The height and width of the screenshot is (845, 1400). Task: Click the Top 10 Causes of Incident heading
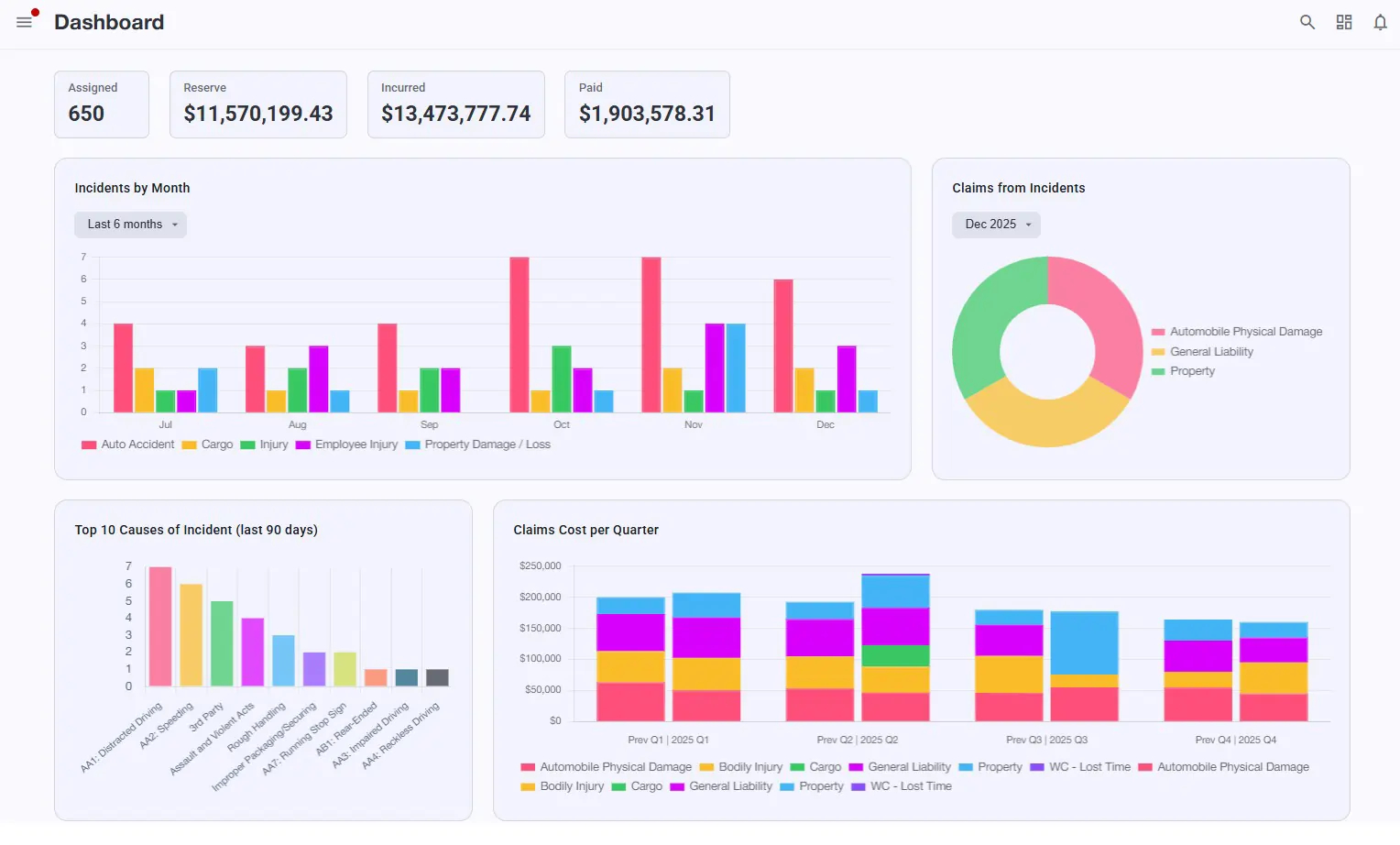click(x=196, y=530)
